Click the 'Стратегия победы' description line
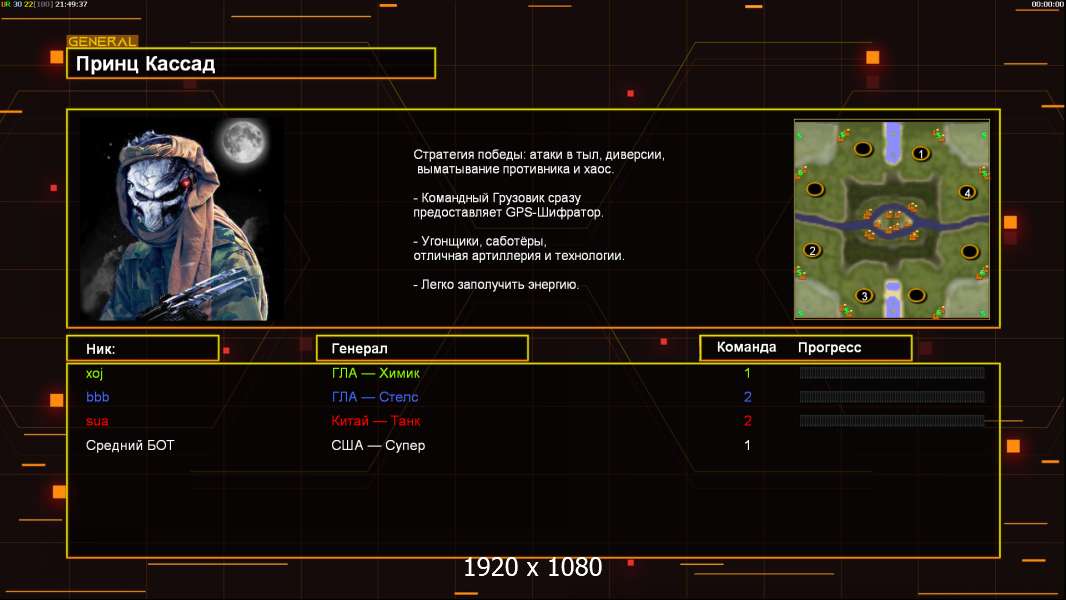This screenshot has width=1066, height=600. click(x=539, y=155)
